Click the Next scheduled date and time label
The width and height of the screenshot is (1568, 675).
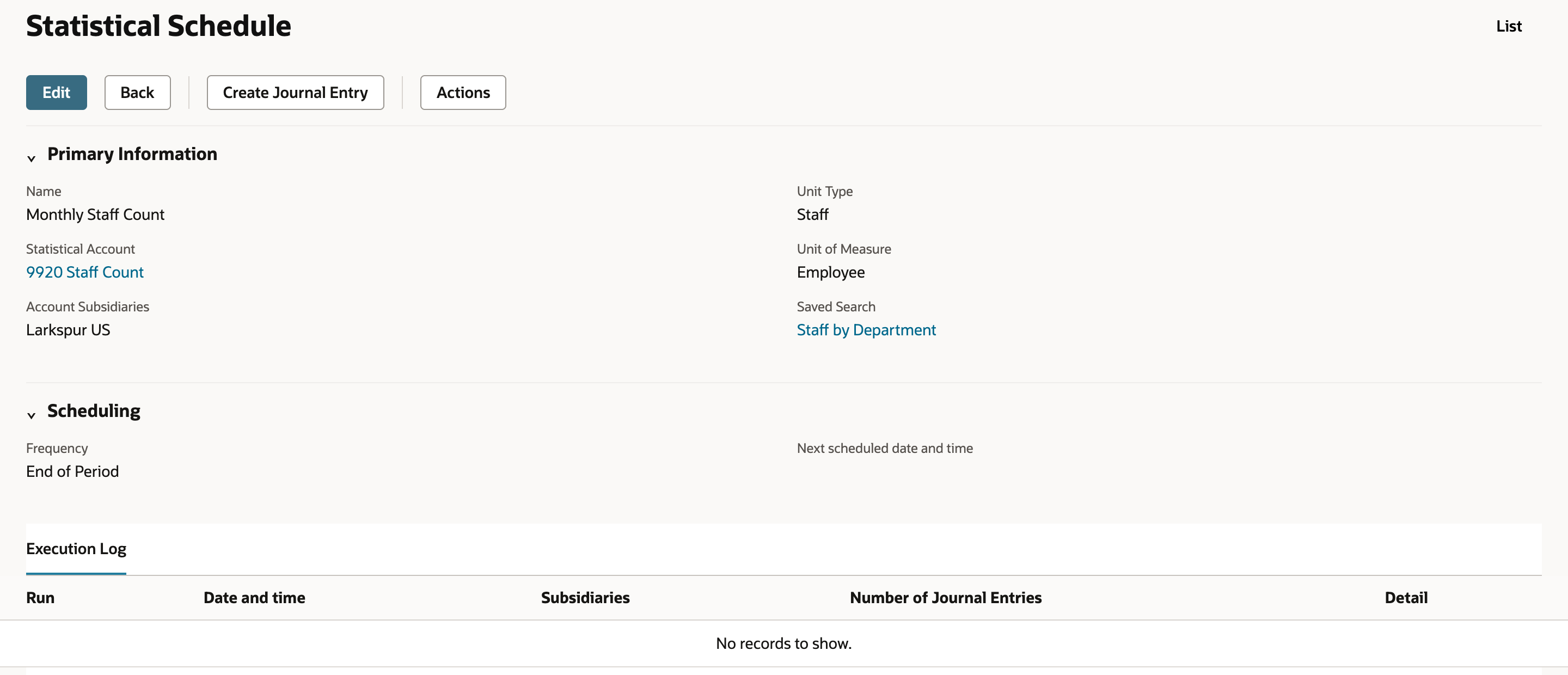[884, 448]
